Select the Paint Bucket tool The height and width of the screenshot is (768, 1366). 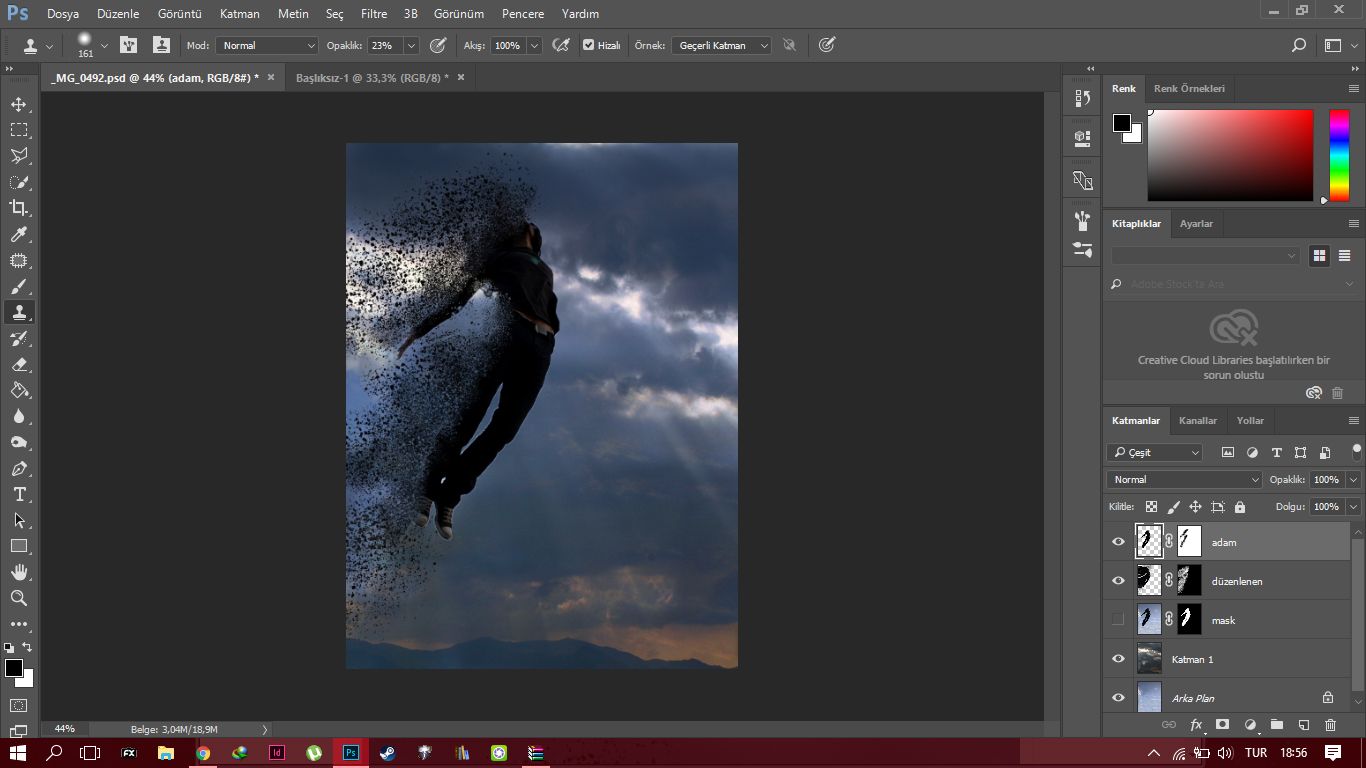point(19,390)
